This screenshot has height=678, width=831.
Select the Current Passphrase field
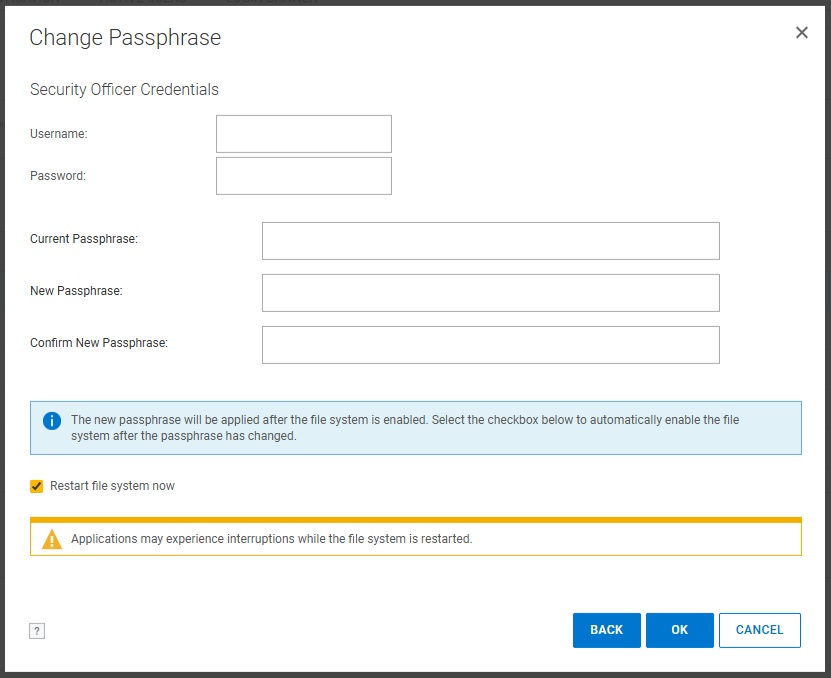(490, 240)
